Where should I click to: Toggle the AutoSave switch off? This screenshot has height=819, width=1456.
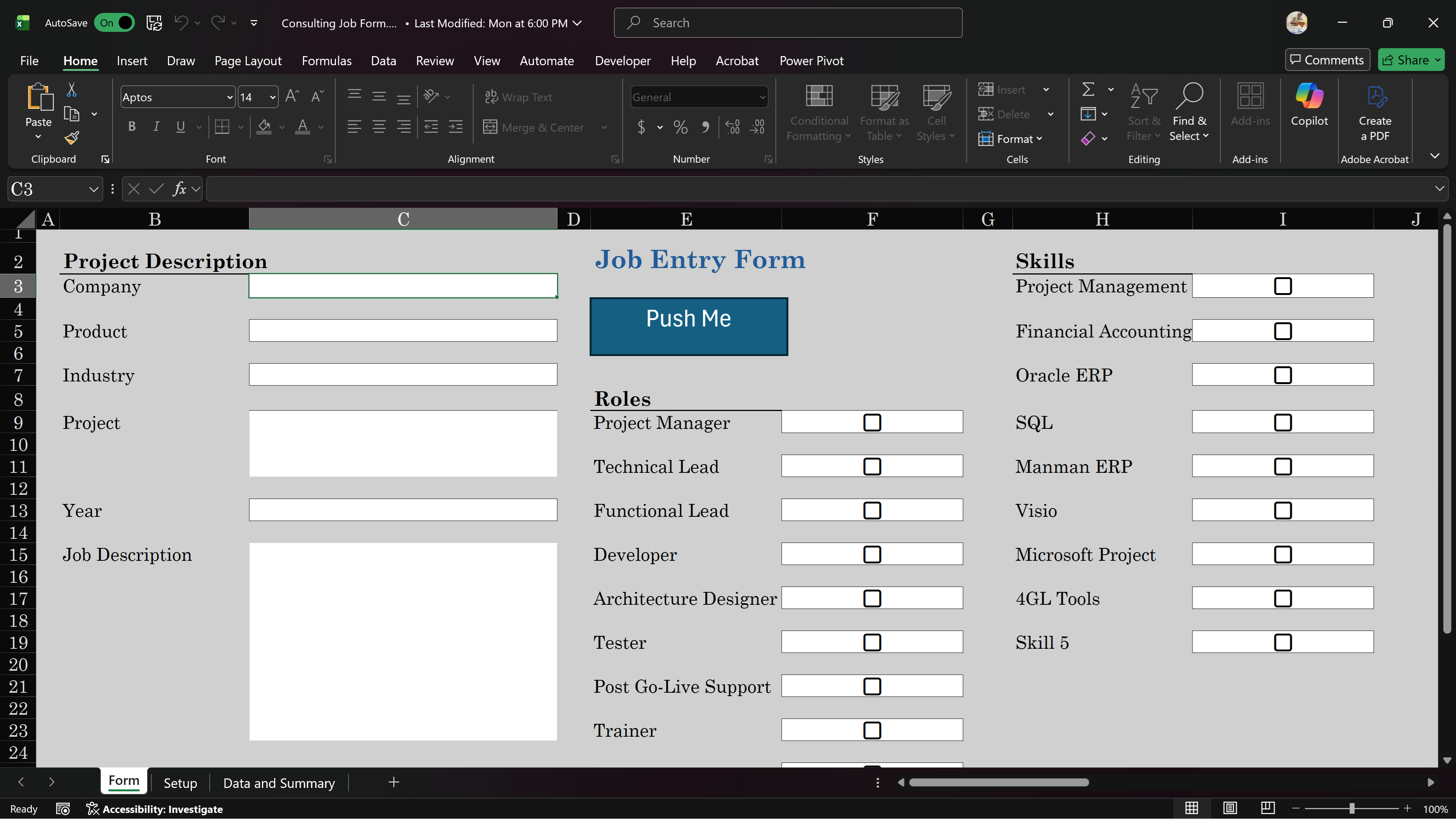(115, 23)
